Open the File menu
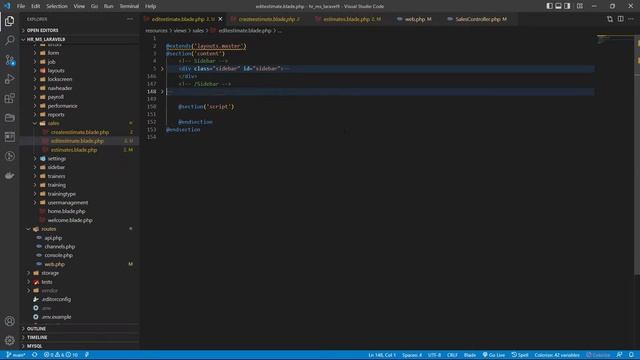Image resolution: width=640 pixels, height=360 pixels. (21, 6)
